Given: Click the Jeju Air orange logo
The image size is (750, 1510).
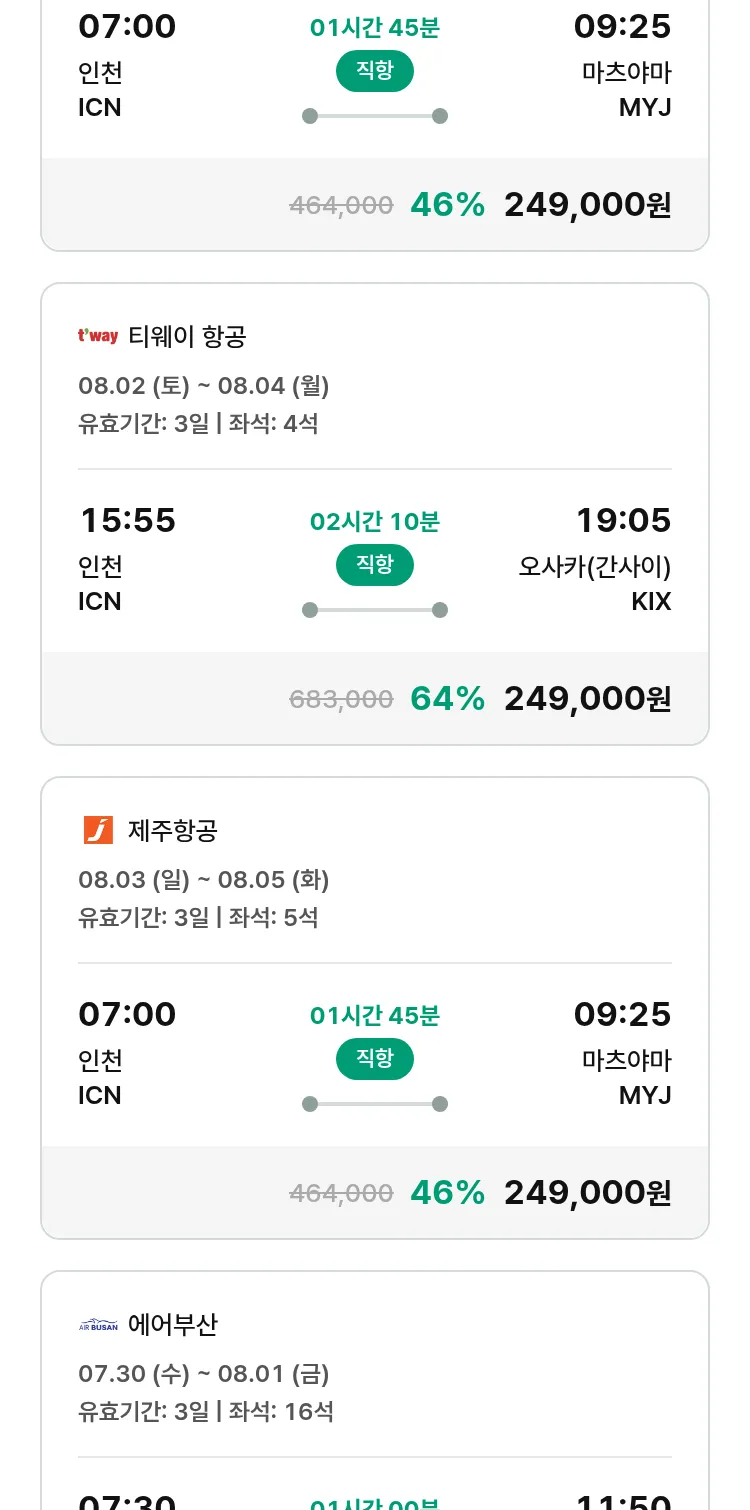Looking at the screenshot, I should coord(98,830).
